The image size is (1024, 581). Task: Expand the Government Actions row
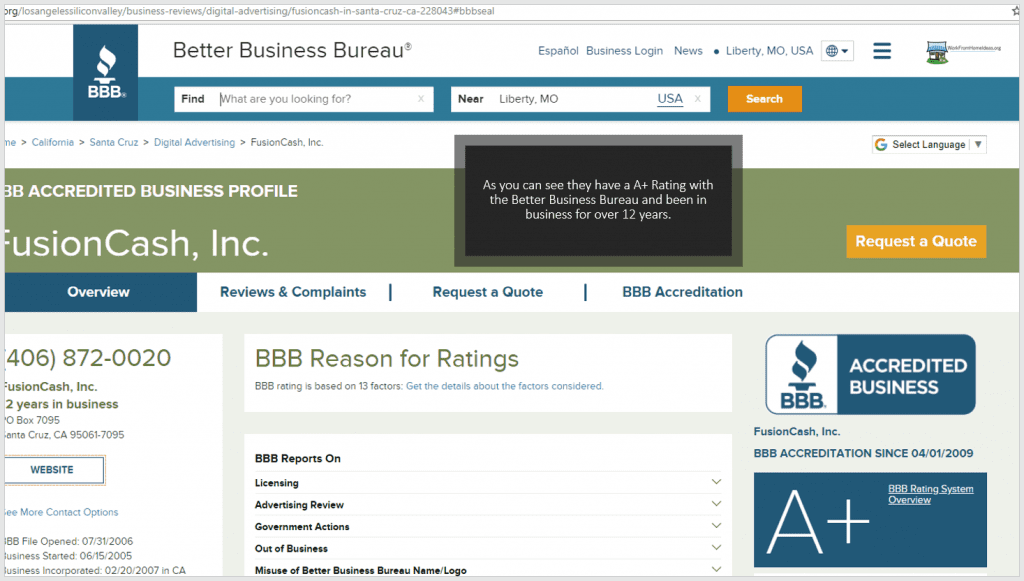point(488,526)
